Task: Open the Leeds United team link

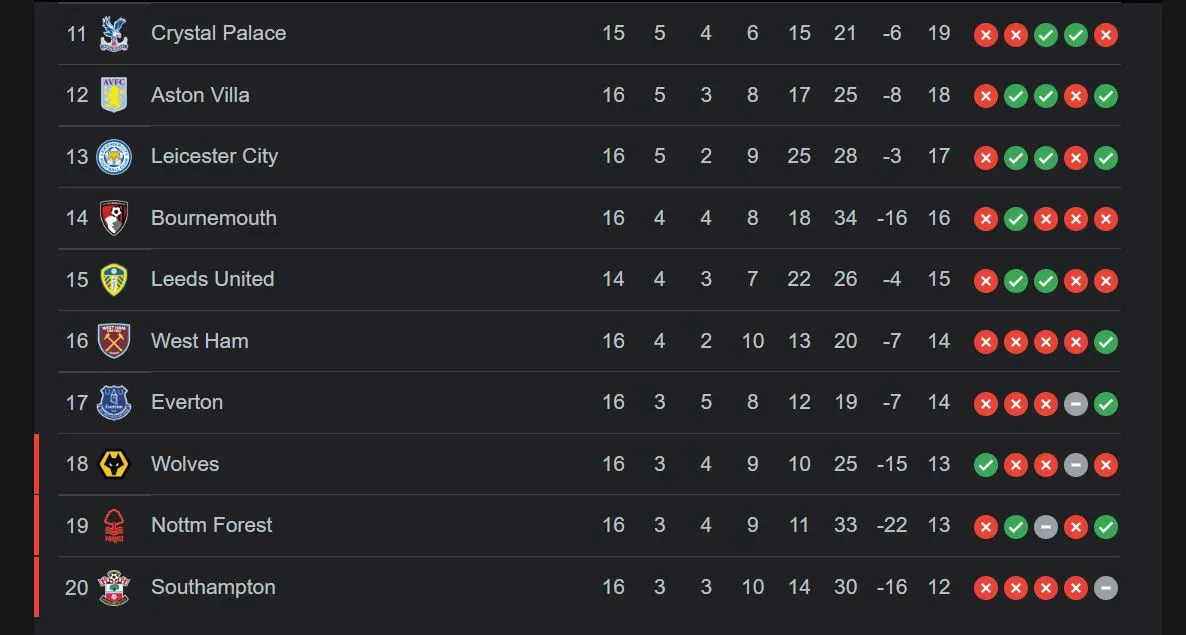Action: coord(212,279)
